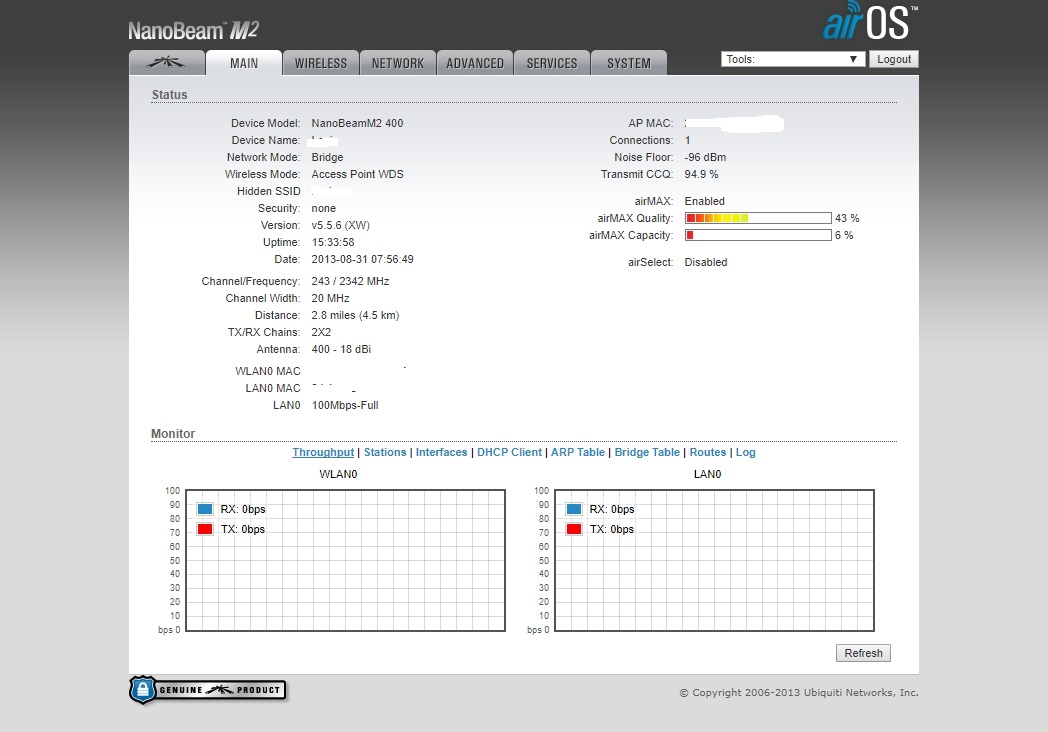This screenshot has height=732, width=1048.
Task: Click 'RX: 0bps' in the WLAN0 graph
Action: click(243, 509)
